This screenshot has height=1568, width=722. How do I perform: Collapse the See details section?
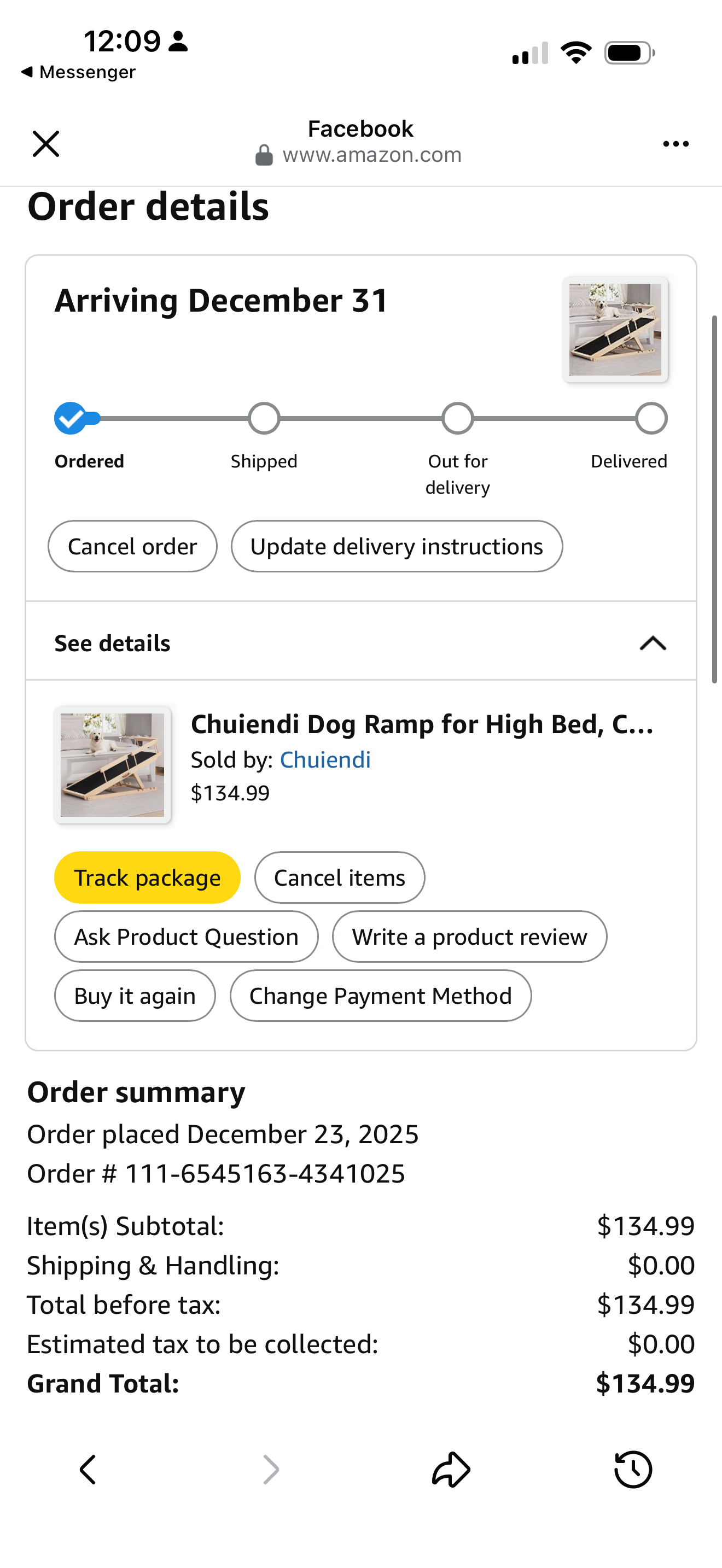coord(653,643)
